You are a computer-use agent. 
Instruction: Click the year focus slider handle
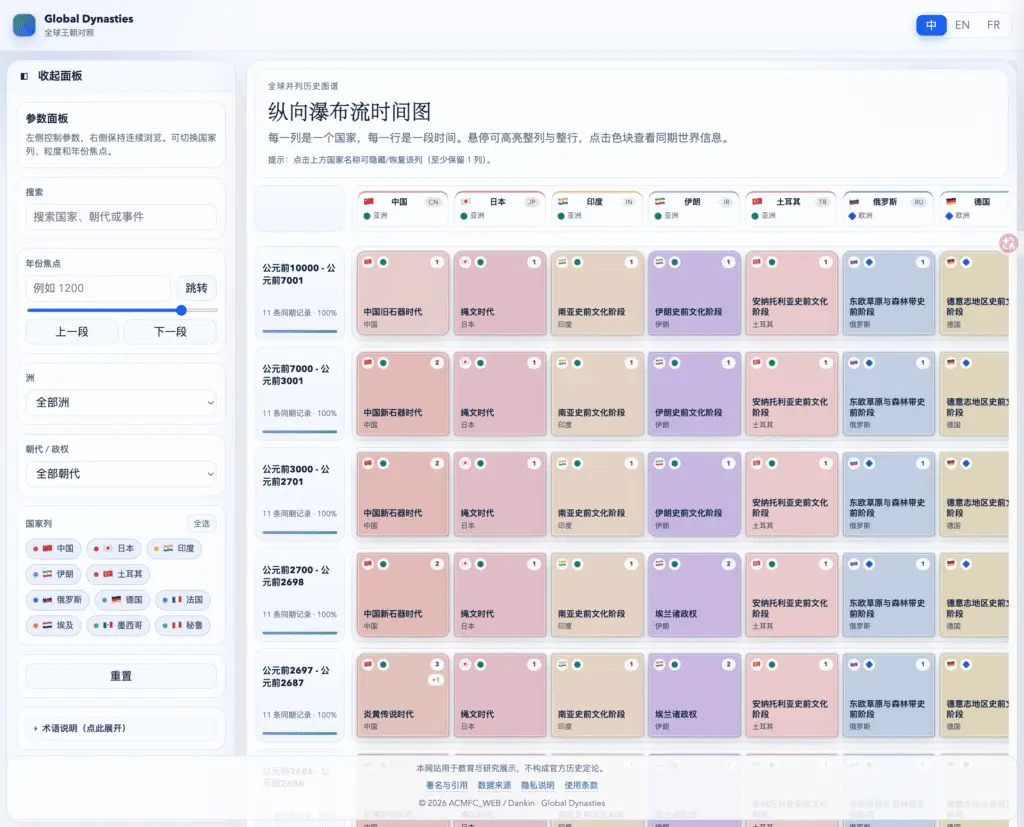click(x=181, y=310)
